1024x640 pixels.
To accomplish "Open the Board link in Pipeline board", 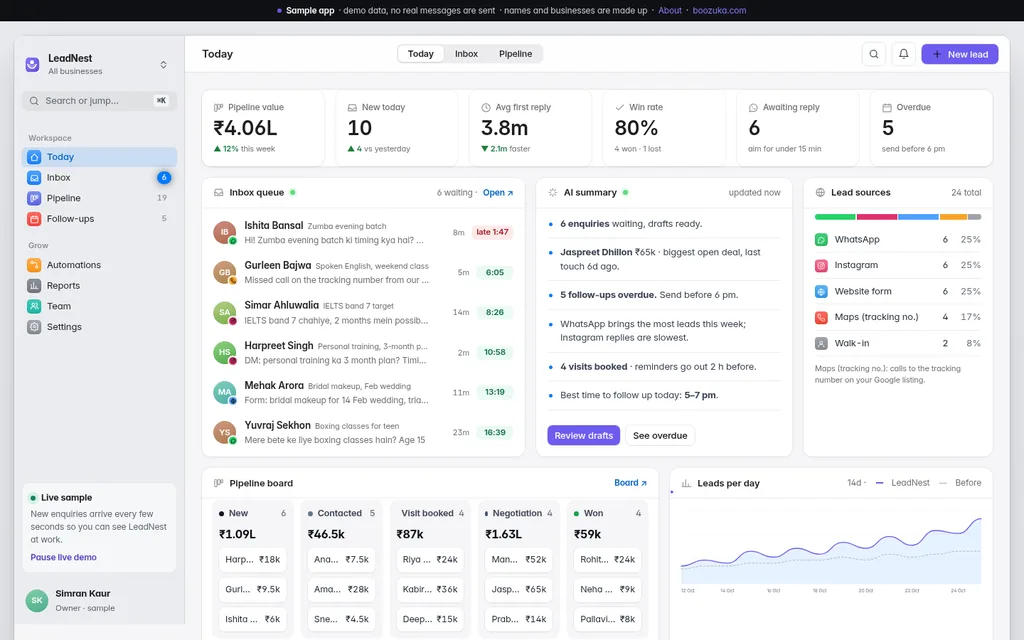I will point(630,483).
